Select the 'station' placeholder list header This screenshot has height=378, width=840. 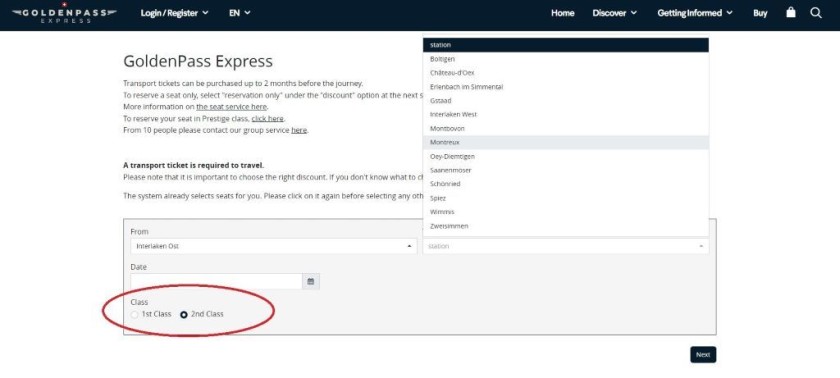pyautogui.click(x=566, y=45)
